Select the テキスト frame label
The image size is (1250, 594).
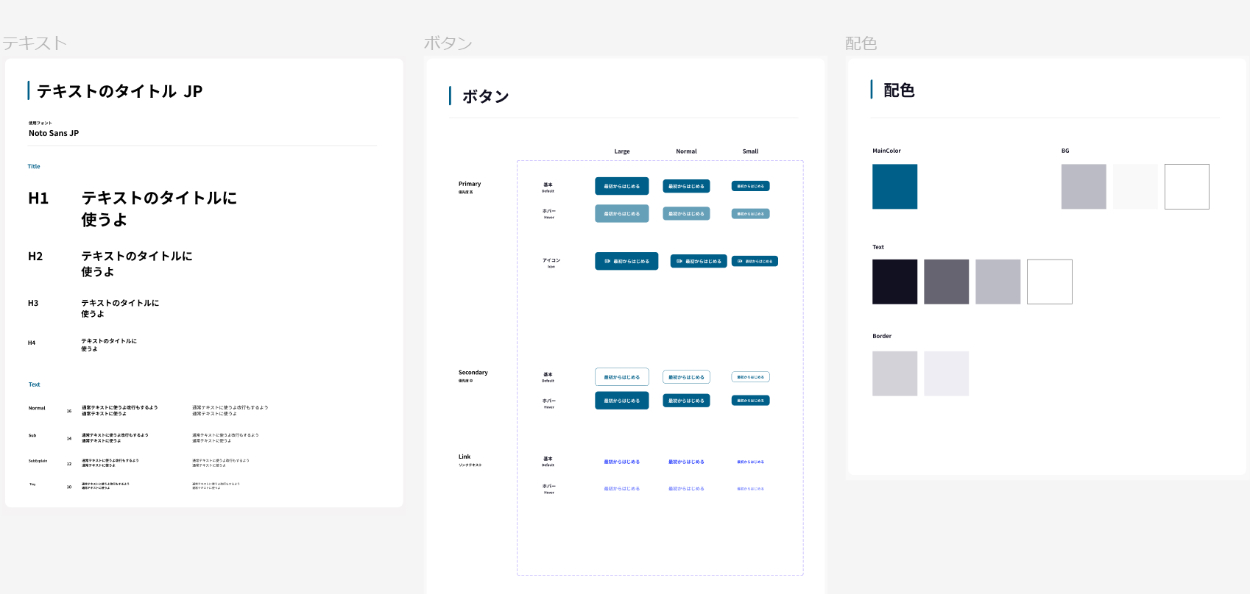[34, 43]
